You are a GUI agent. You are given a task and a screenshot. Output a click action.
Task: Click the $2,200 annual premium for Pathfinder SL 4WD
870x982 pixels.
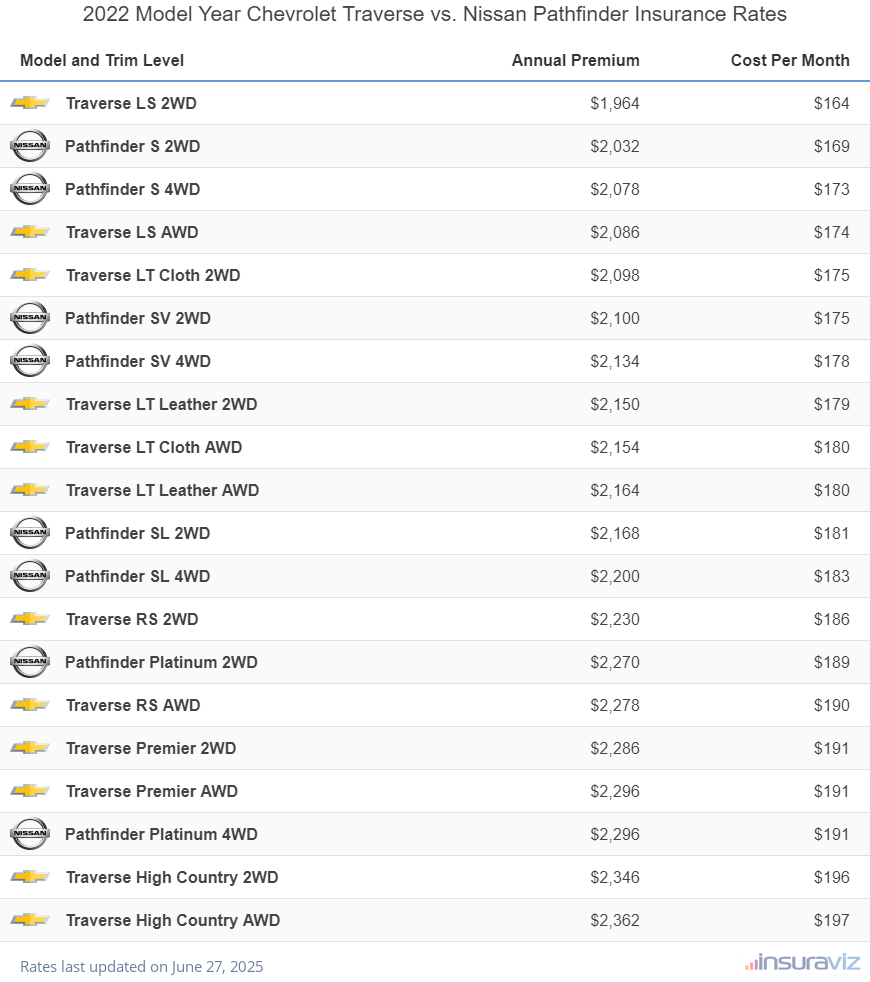click(x=615, y=576)
